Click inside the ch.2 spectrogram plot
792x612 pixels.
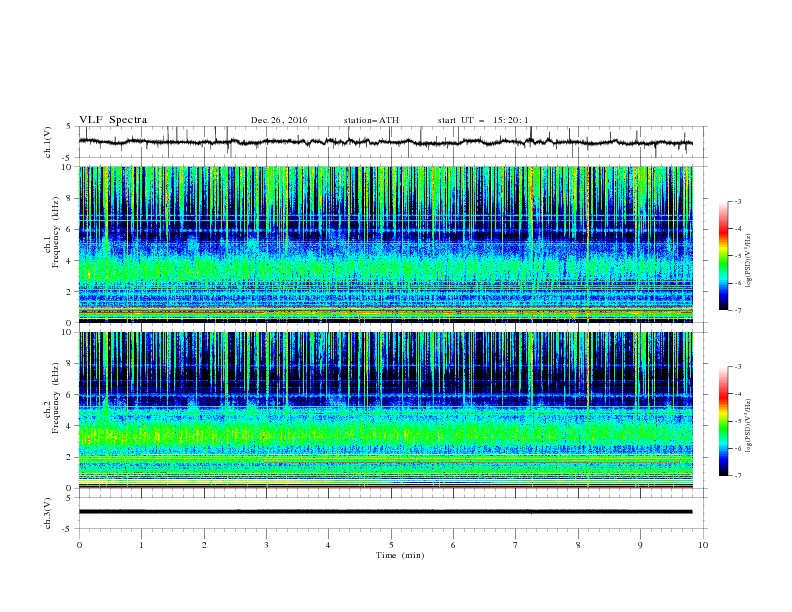click(x=386, y=410)
